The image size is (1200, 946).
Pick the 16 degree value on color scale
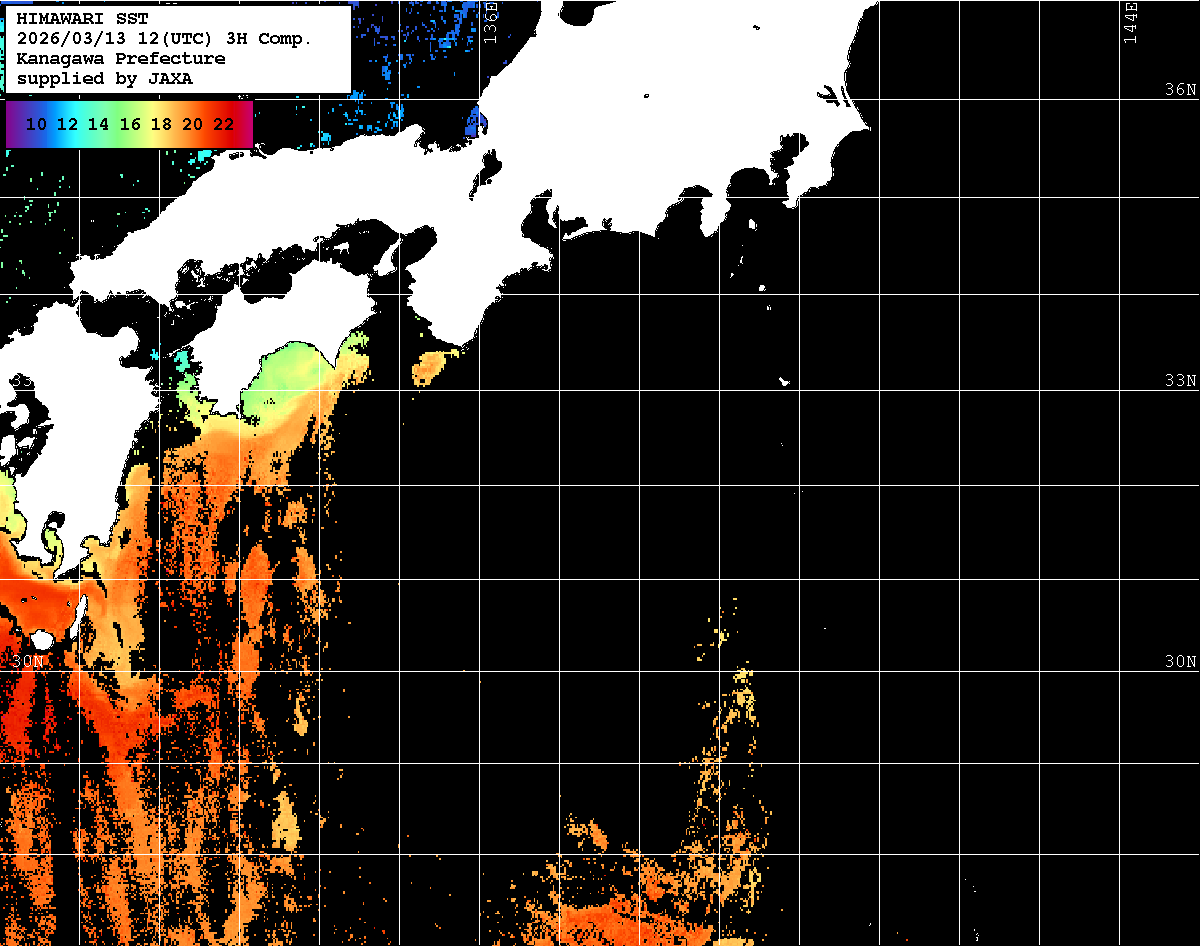coord(129,125)
